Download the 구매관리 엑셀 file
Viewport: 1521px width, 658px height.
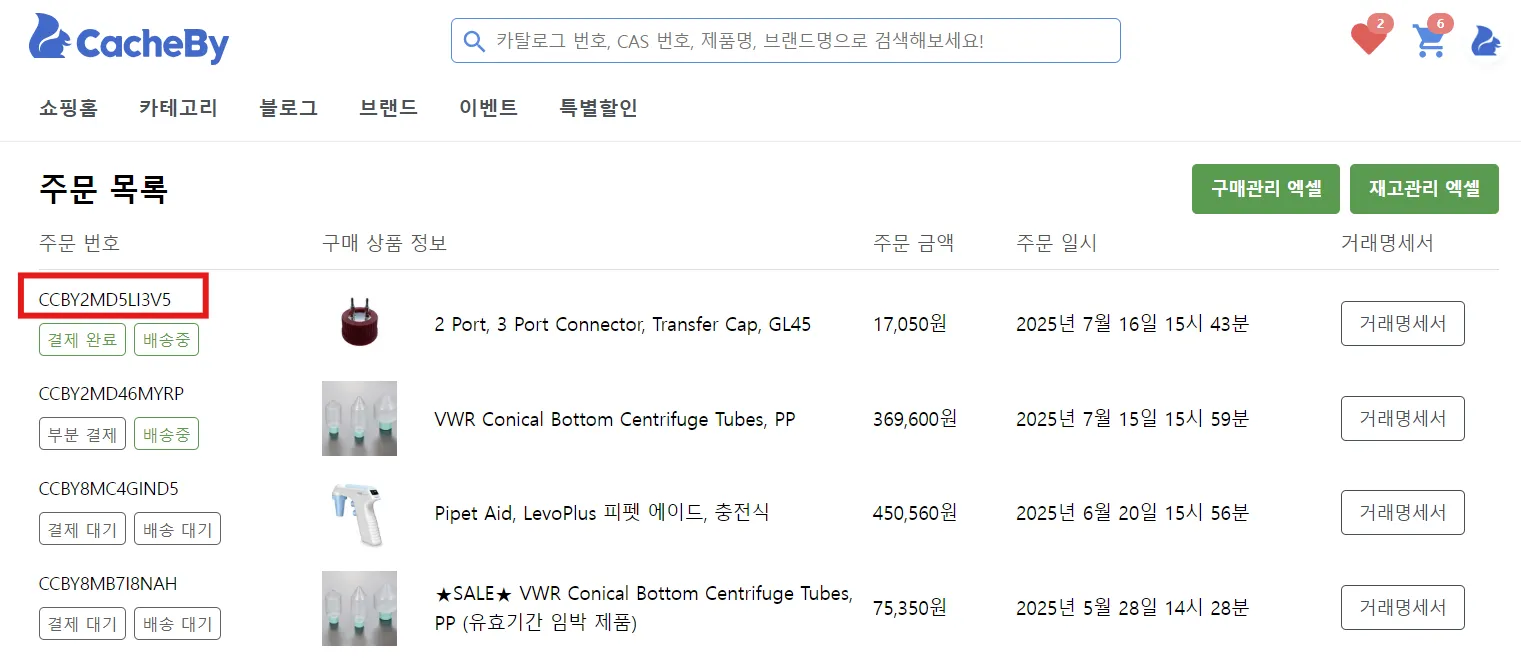[x=1266, y=189]
